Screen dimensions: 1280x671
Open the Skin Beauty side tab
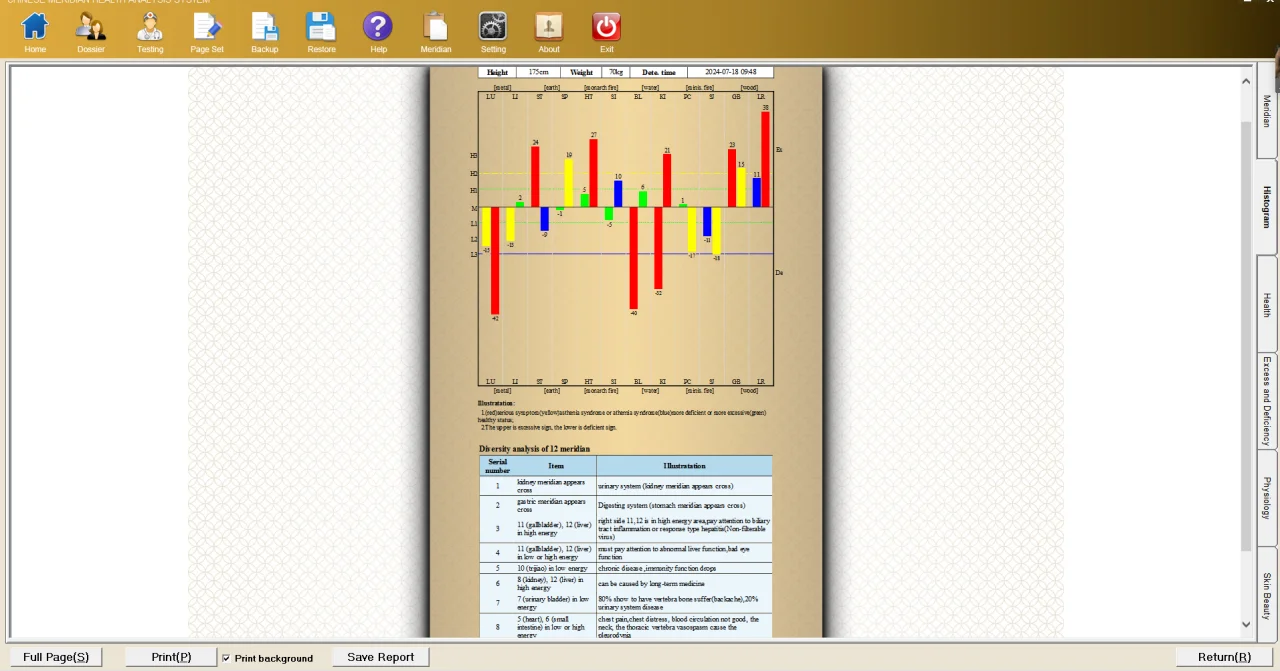[1267, 595]
